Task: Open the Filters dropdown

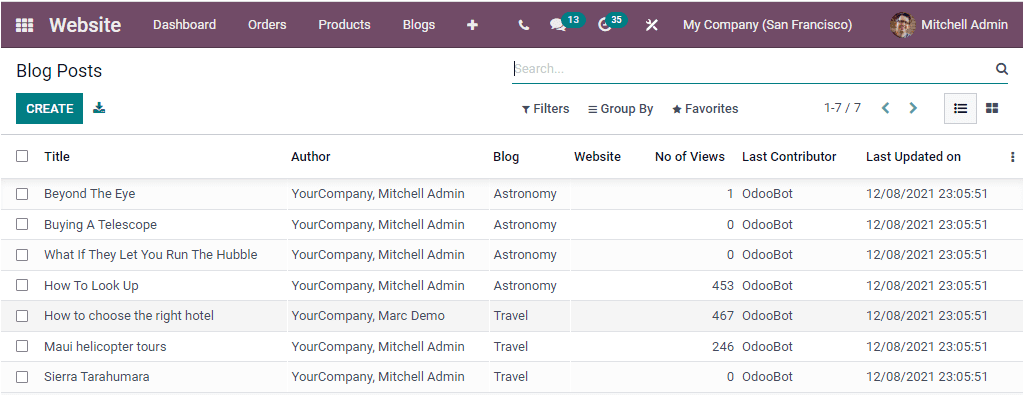Action: tap(545, 108)
